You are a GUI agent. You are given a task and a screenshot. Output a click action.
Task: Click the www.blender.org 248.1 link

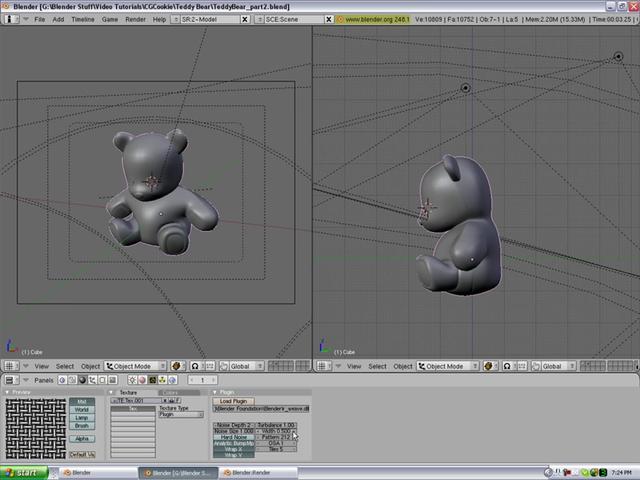pyautogui.click(x=373, y=19)
